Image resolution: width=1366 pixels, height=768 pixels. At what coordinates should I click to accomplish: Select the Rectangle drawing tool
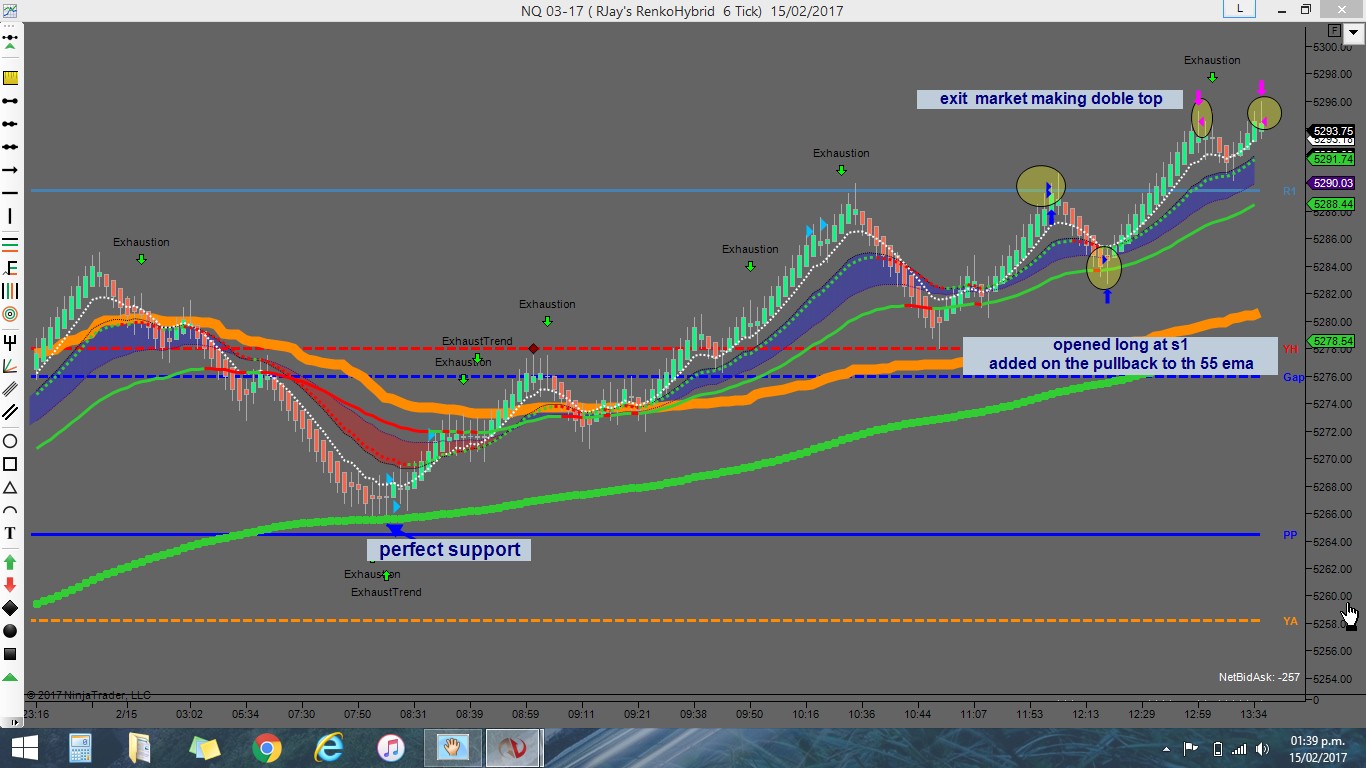[x=10, y=464]
